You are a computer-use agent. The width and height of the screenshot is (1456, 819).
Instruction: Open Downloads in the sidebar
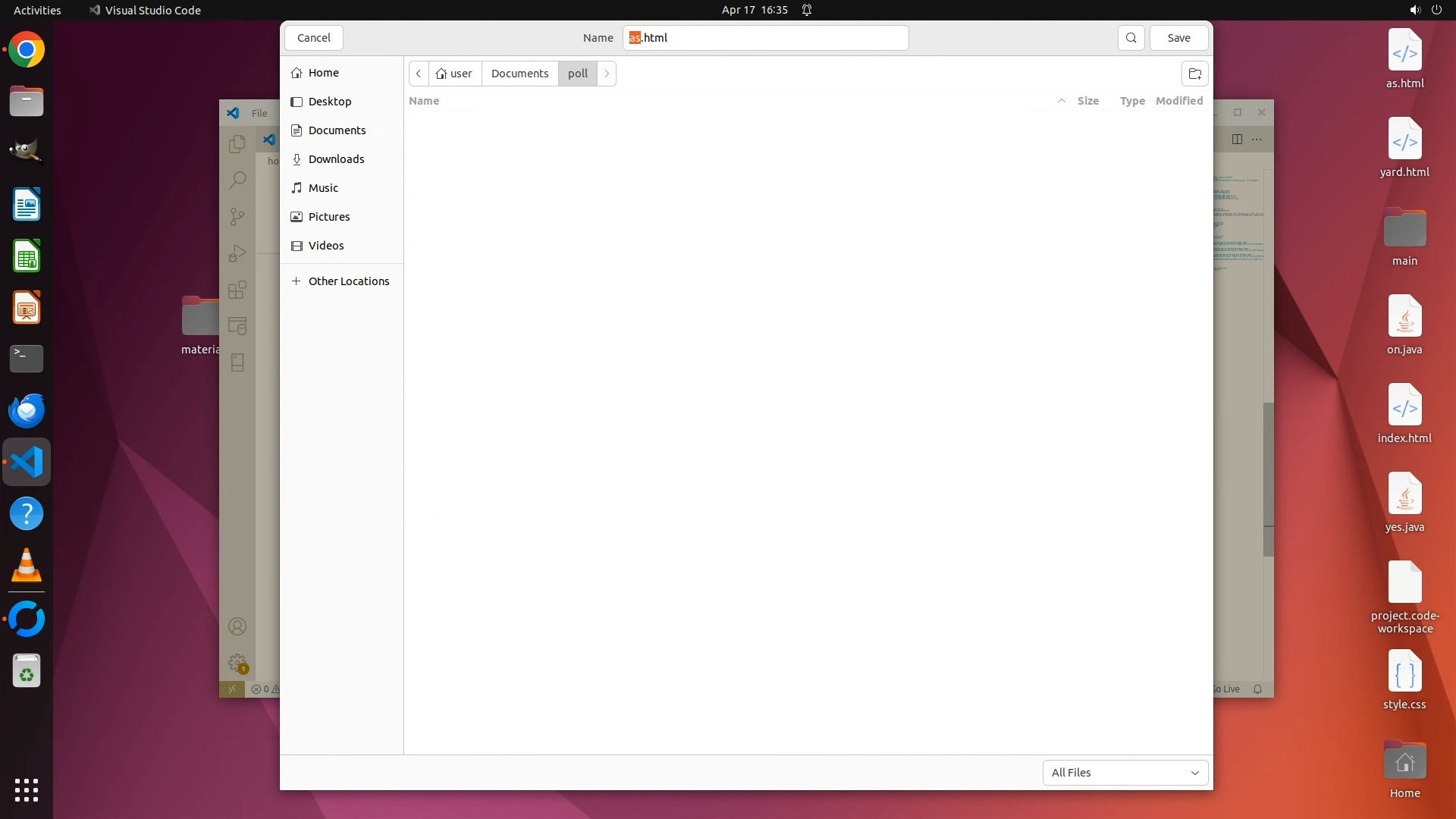coord(336,159)
